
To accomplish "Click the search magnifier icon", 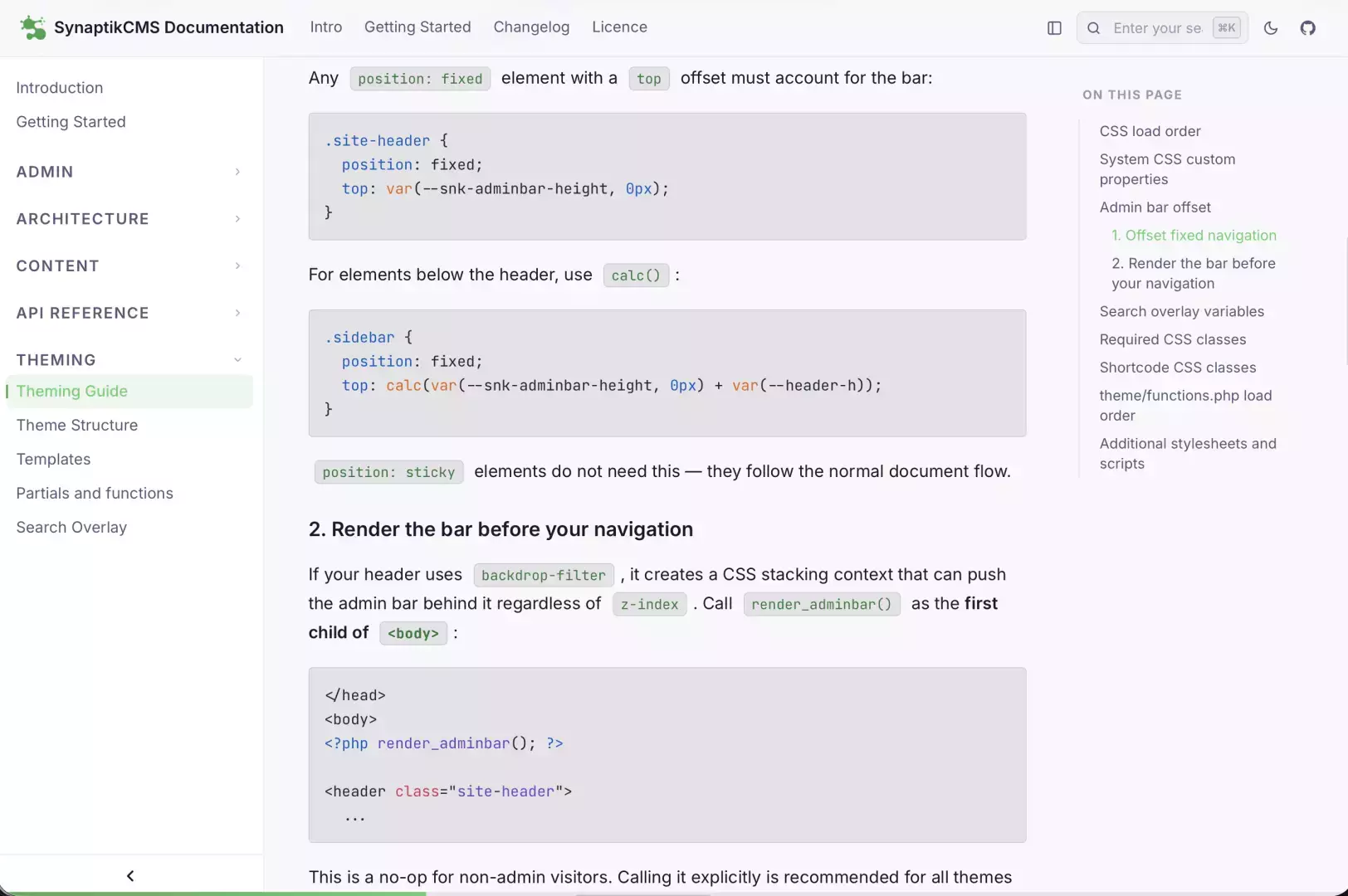I will tap(1094, 28).
